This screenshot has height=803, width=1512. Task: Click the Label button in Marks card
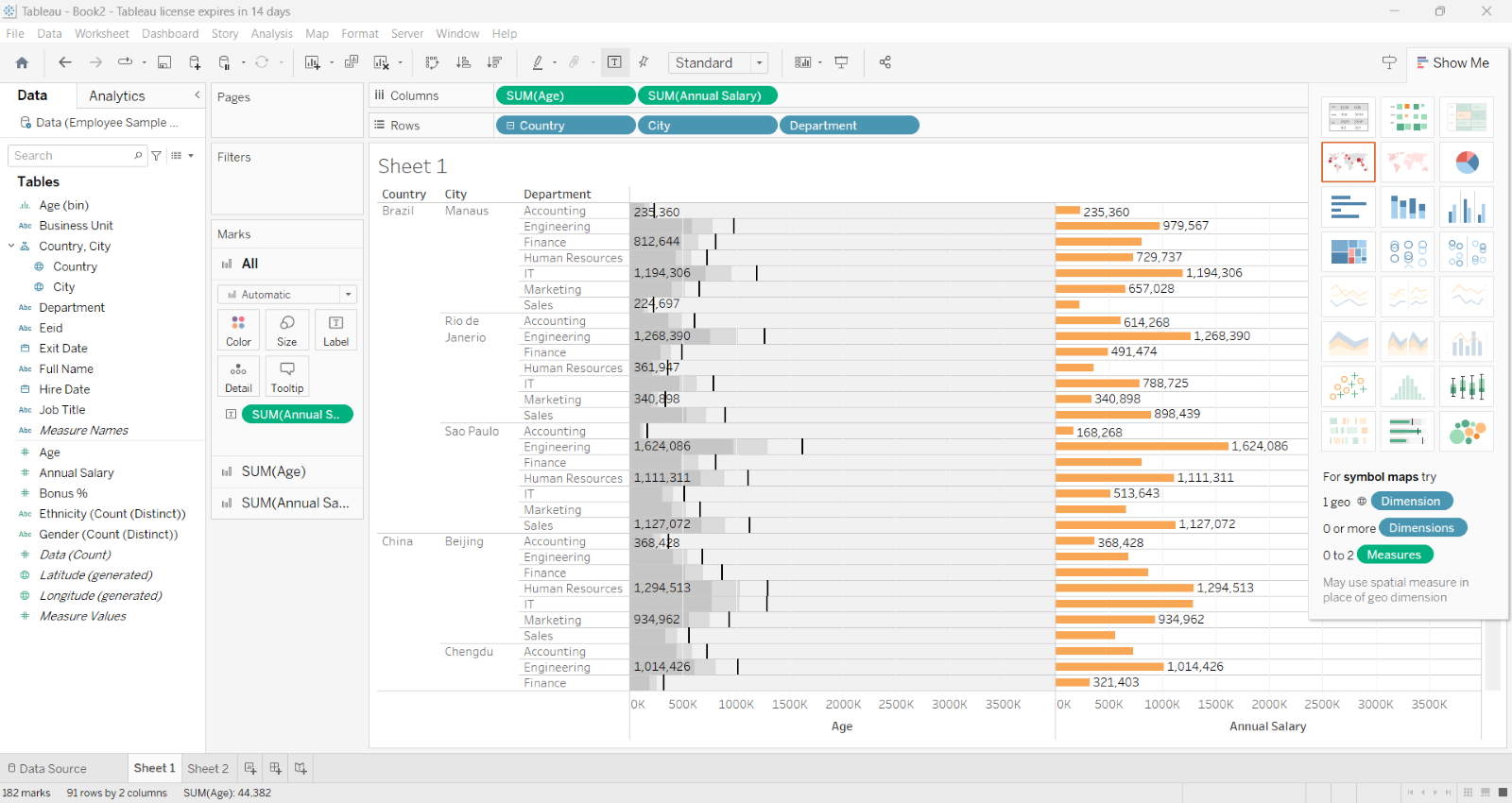(335, 330)
